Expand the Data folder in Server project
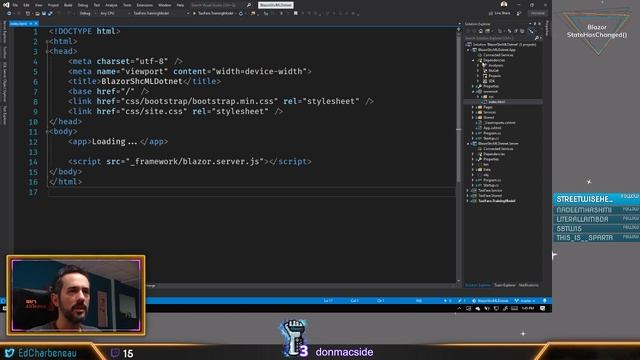Screen dimensions: 640x360 point(473,170)
